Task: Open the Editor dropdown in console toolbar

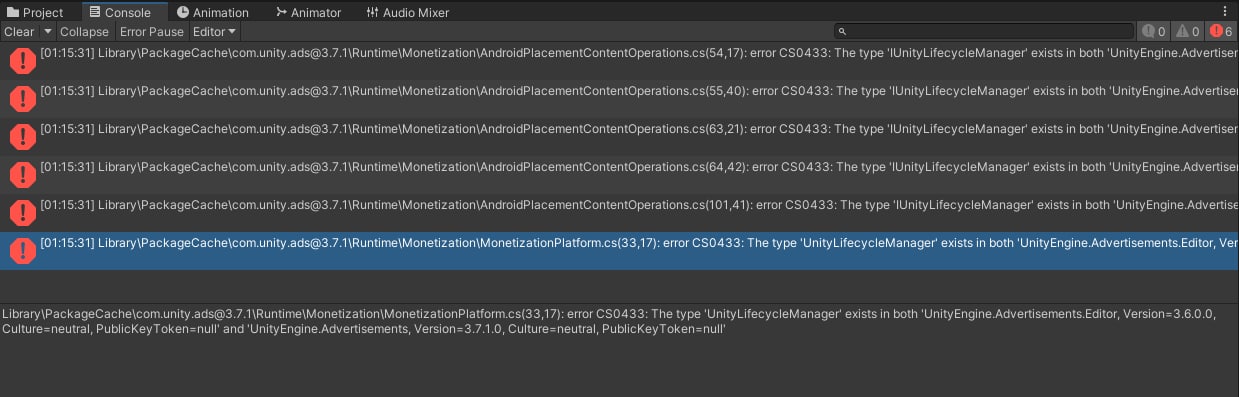Action: [x=214, y=32]
